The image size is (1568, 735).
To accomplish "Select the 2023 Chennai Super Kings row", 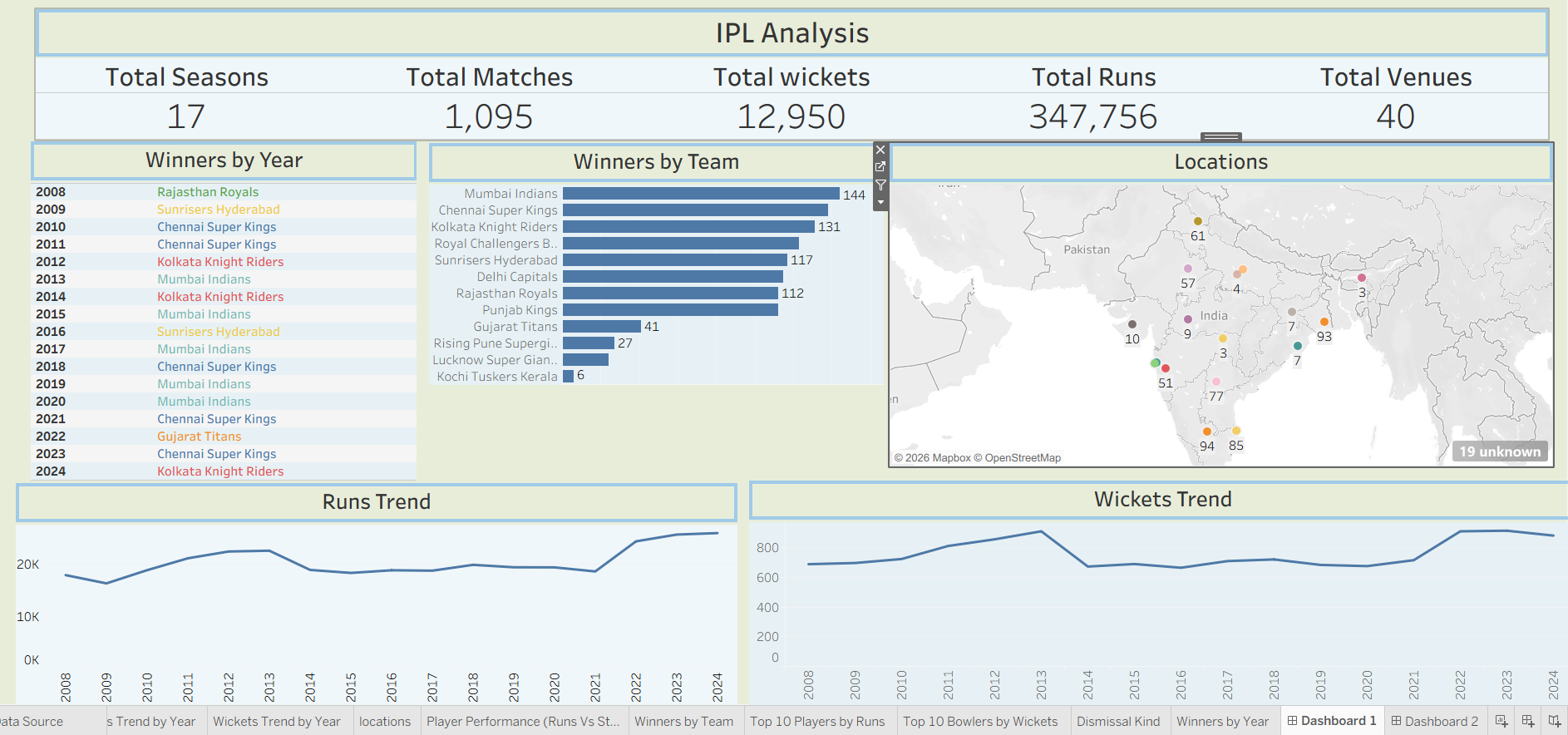I will [224, 454].
